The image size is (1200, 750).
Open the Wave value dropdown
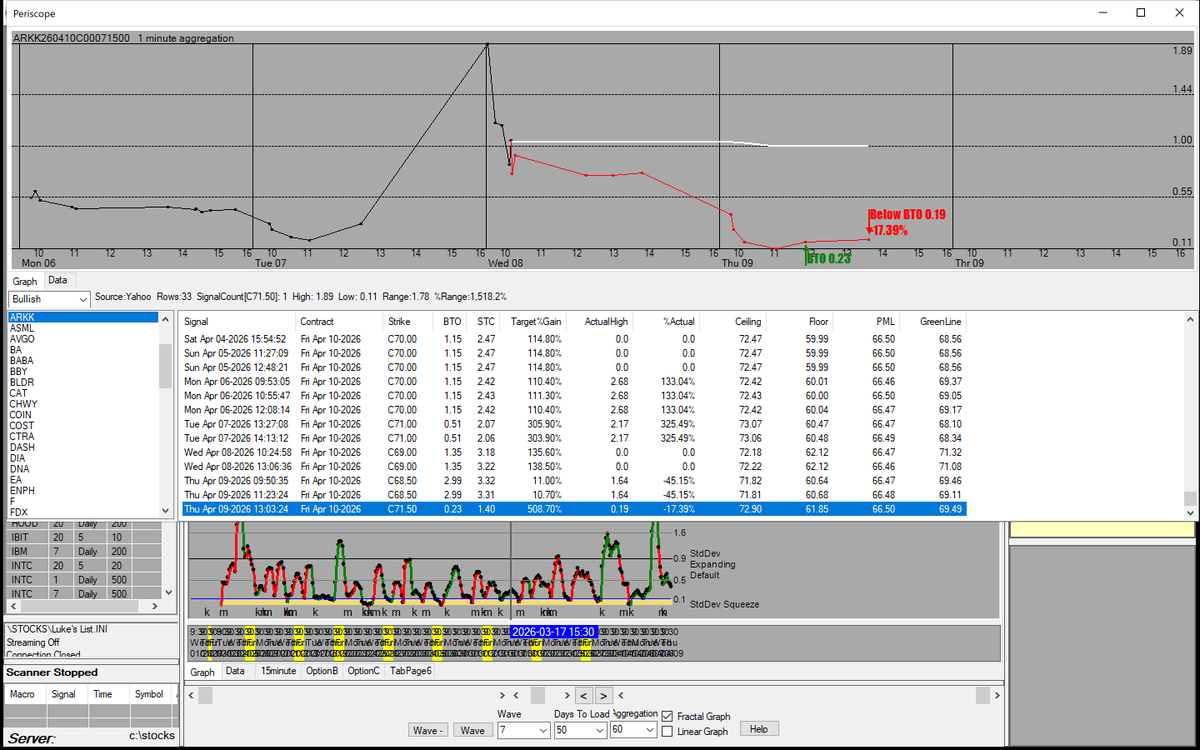coord(523,730)
